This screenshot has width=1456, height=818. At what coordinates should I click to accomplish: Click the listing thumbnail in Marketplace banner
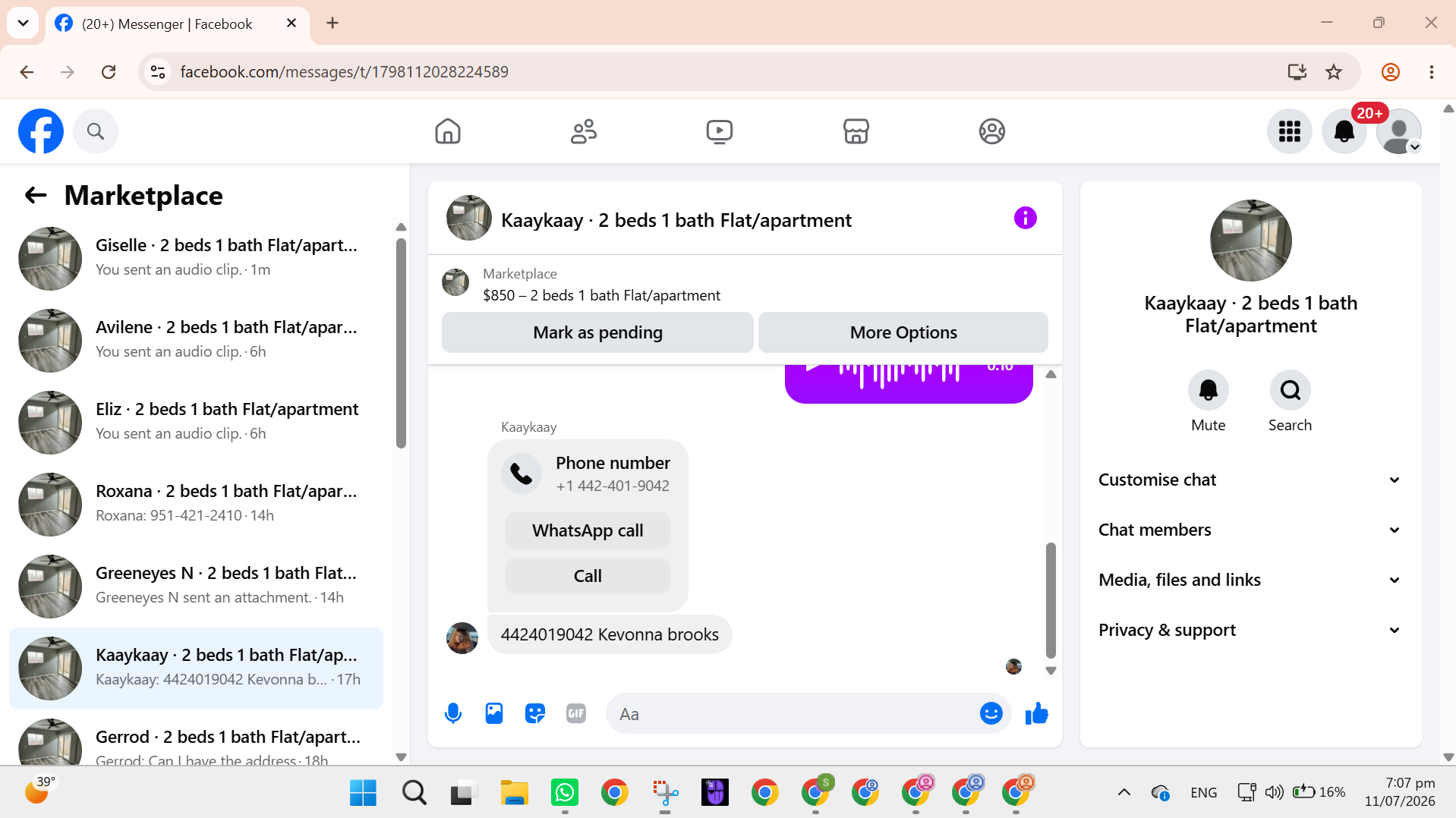coord(455,282)
